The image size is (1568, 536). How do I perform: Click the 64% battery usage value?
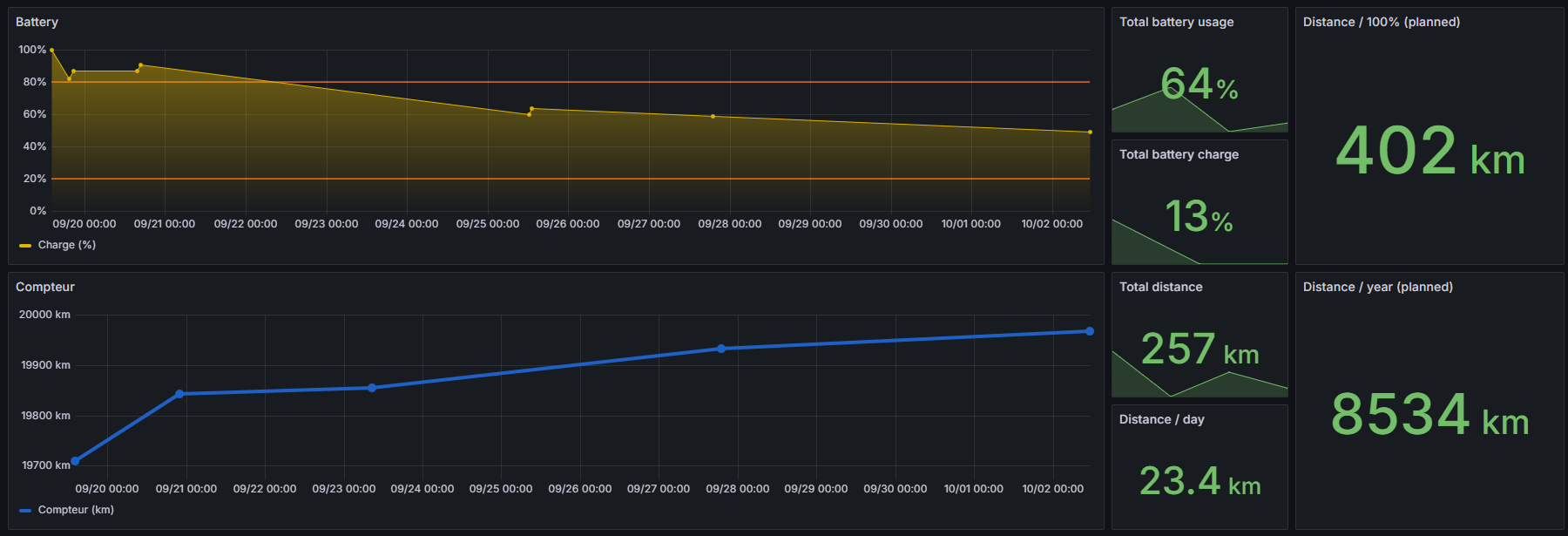pos(1199,85)
